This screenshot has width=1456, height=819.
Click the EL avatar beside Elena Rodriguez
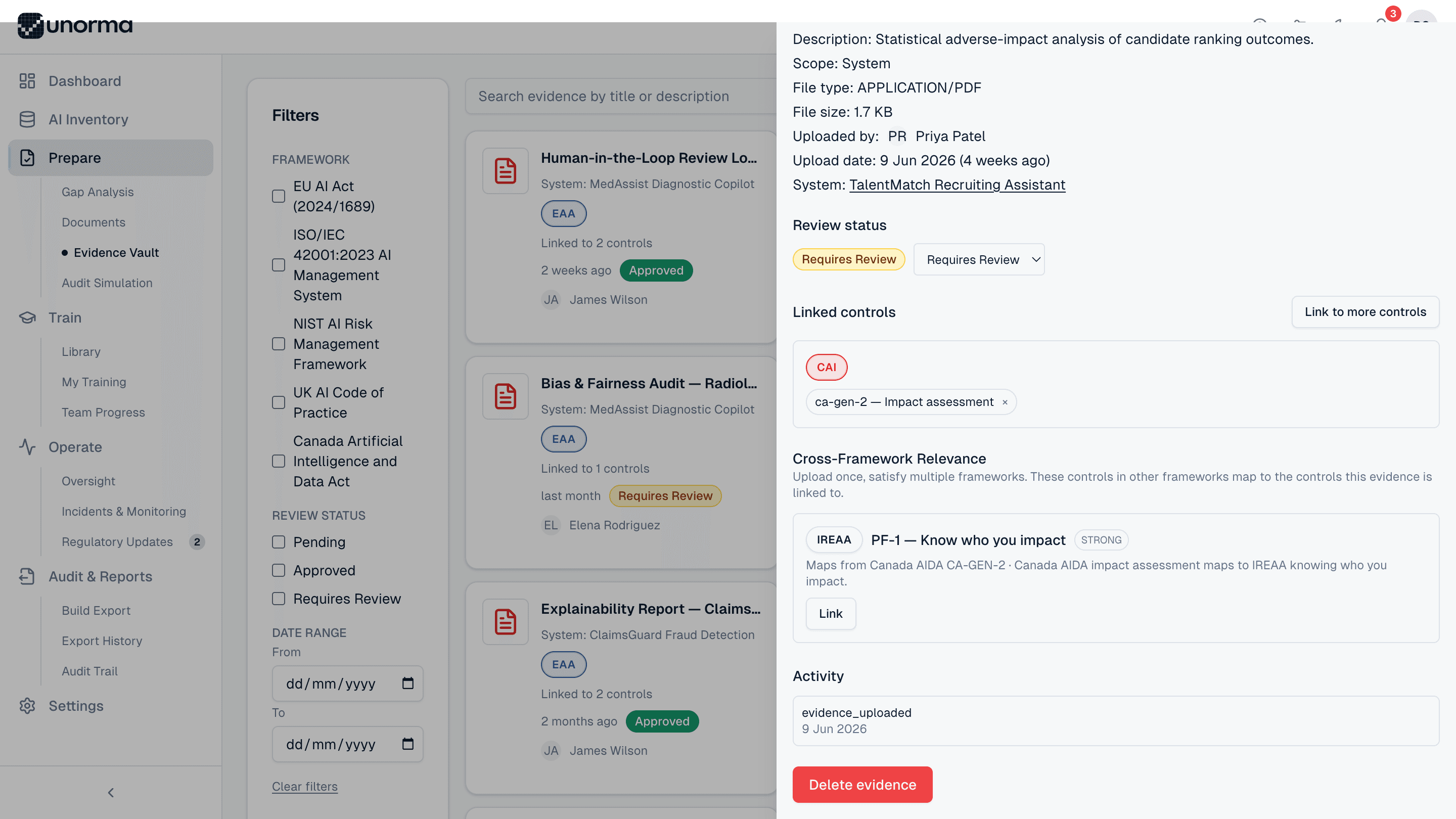coord(551,526)
